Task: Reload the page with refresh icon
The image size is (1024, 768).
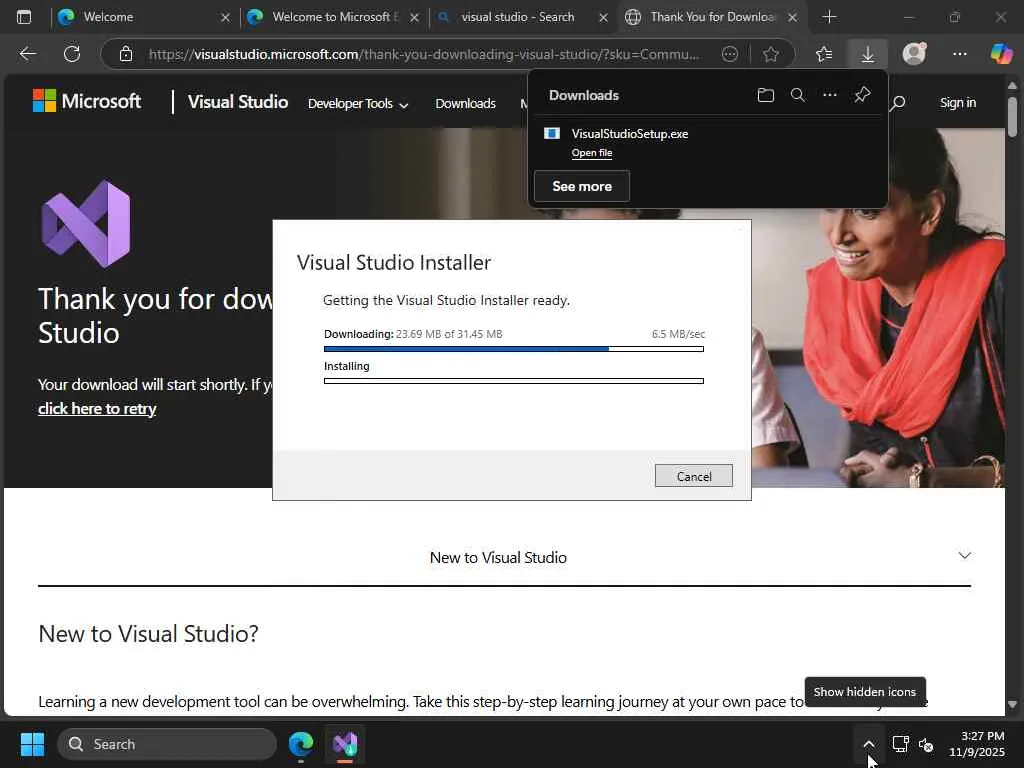Action: click(x=72, y=54)
